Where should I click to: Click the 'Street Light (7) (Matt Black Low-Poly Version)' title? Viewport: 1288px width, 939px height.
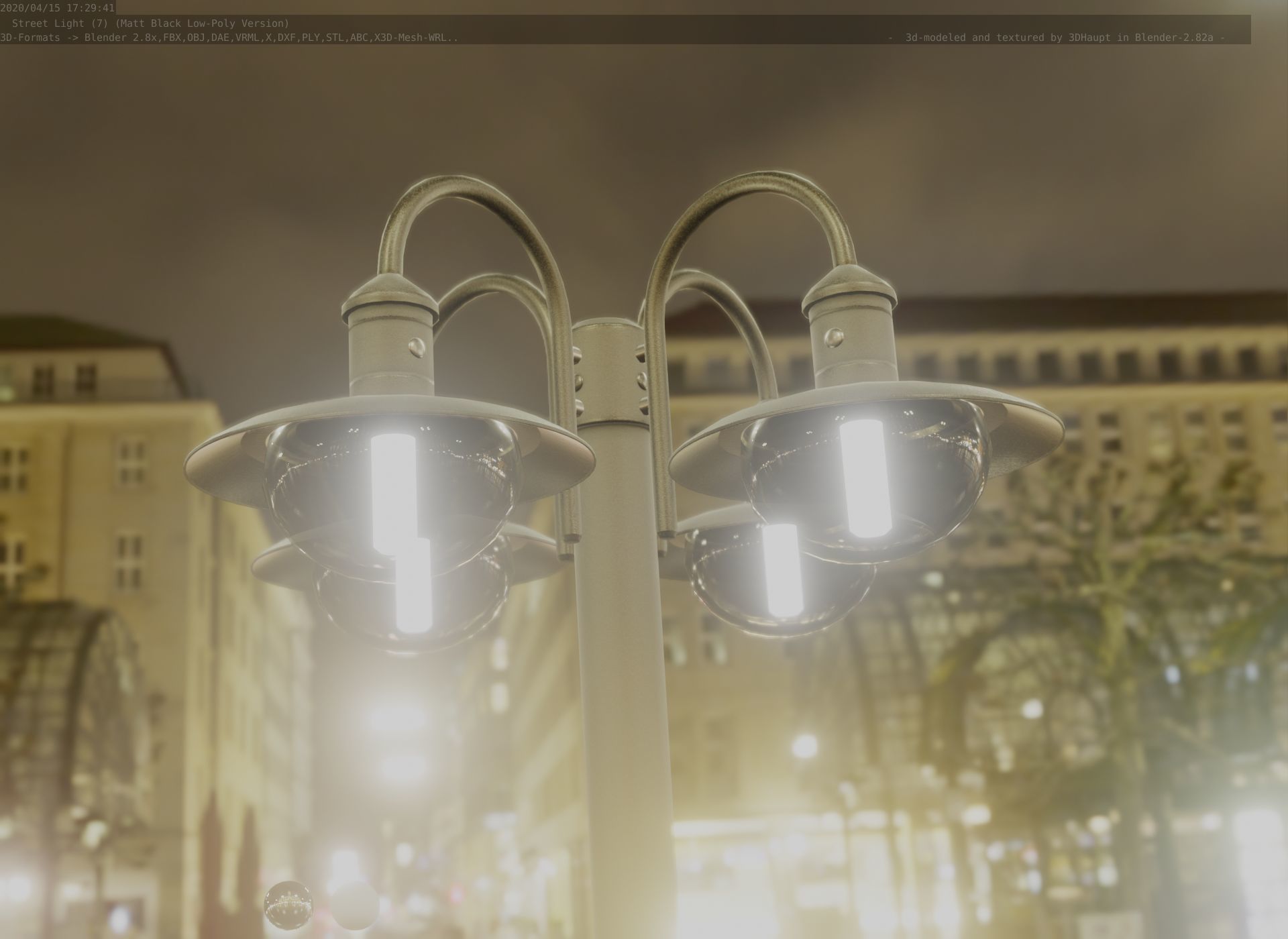point(150,23)
